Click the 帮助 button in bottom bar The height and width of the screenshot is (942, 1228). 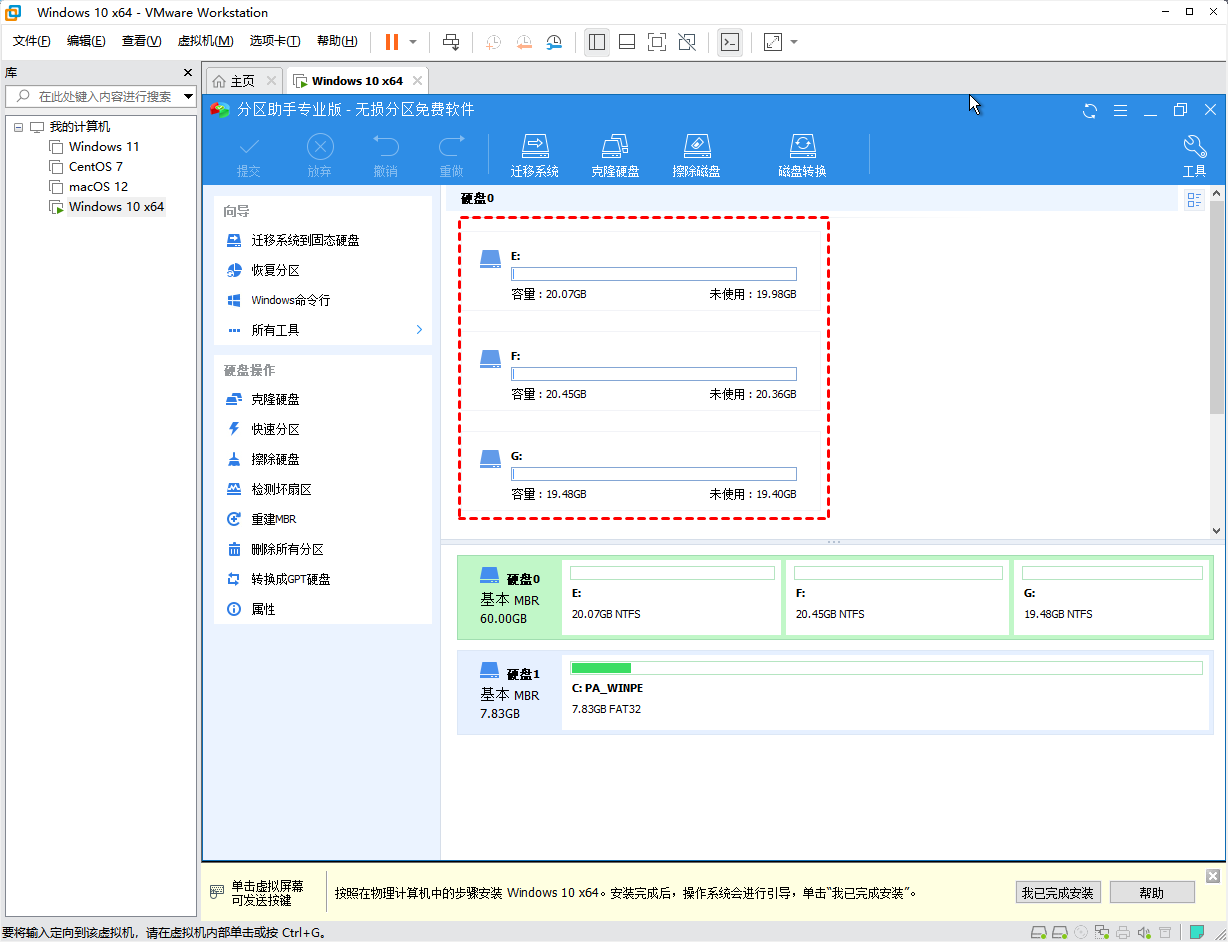[x=1152, y=893]
